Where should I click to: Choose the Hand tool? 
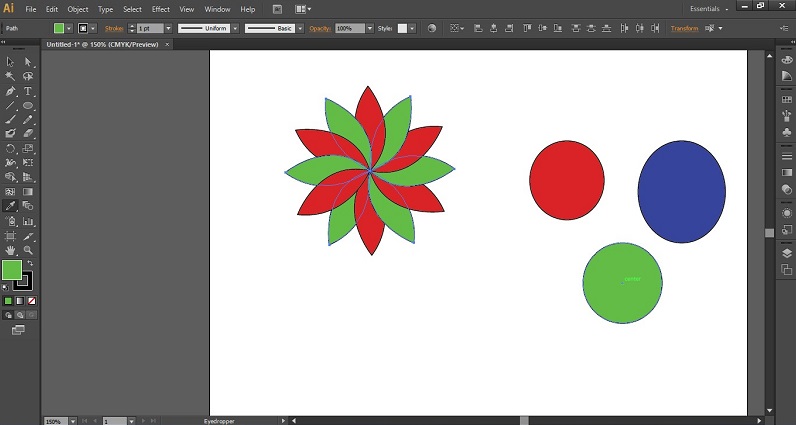click(10, 250)
